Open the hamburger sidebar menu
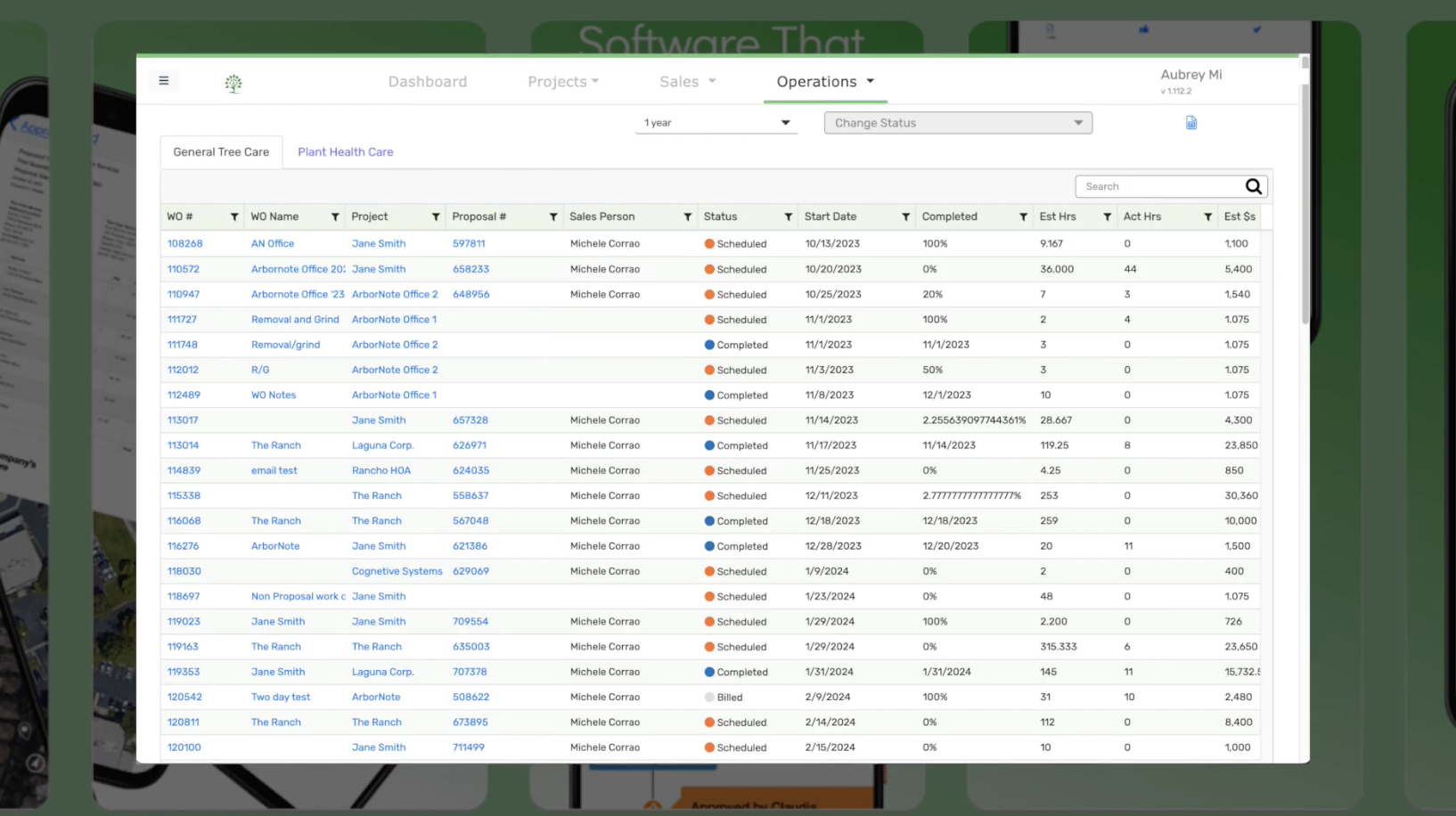Viewport: 1456px width, 816px height. 164,81
